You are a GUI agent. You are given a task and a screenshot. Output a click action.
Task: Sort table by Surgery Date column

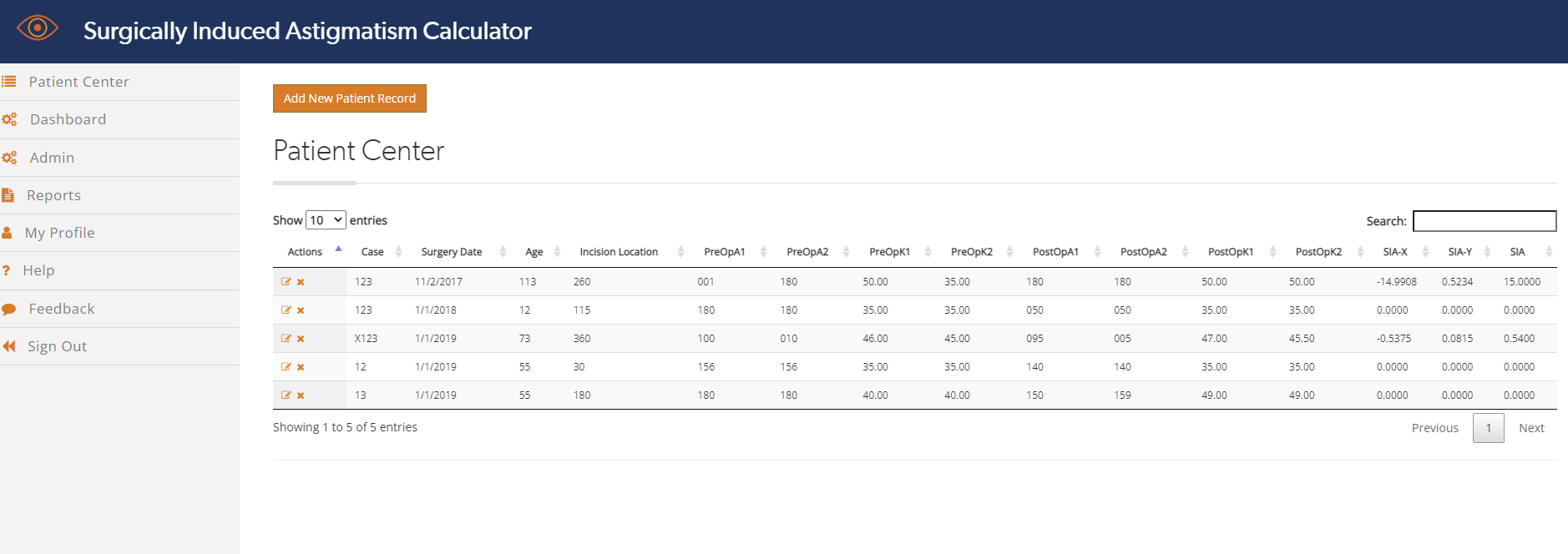point(452,252)
